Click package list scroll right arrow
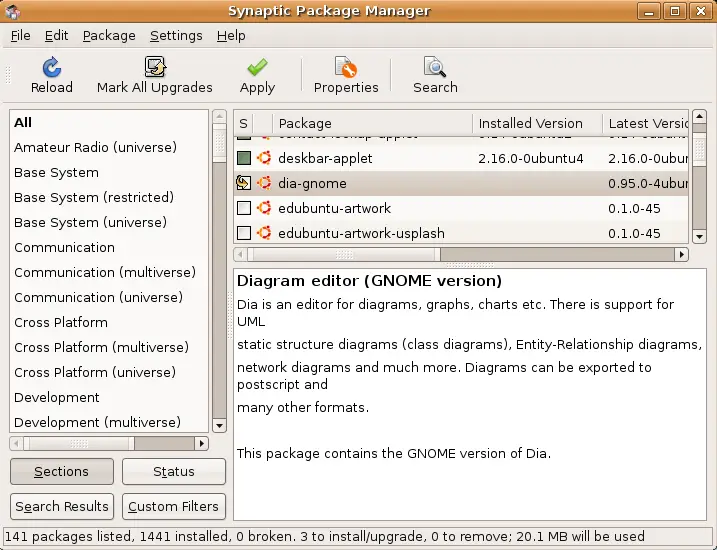 [682, 254]
